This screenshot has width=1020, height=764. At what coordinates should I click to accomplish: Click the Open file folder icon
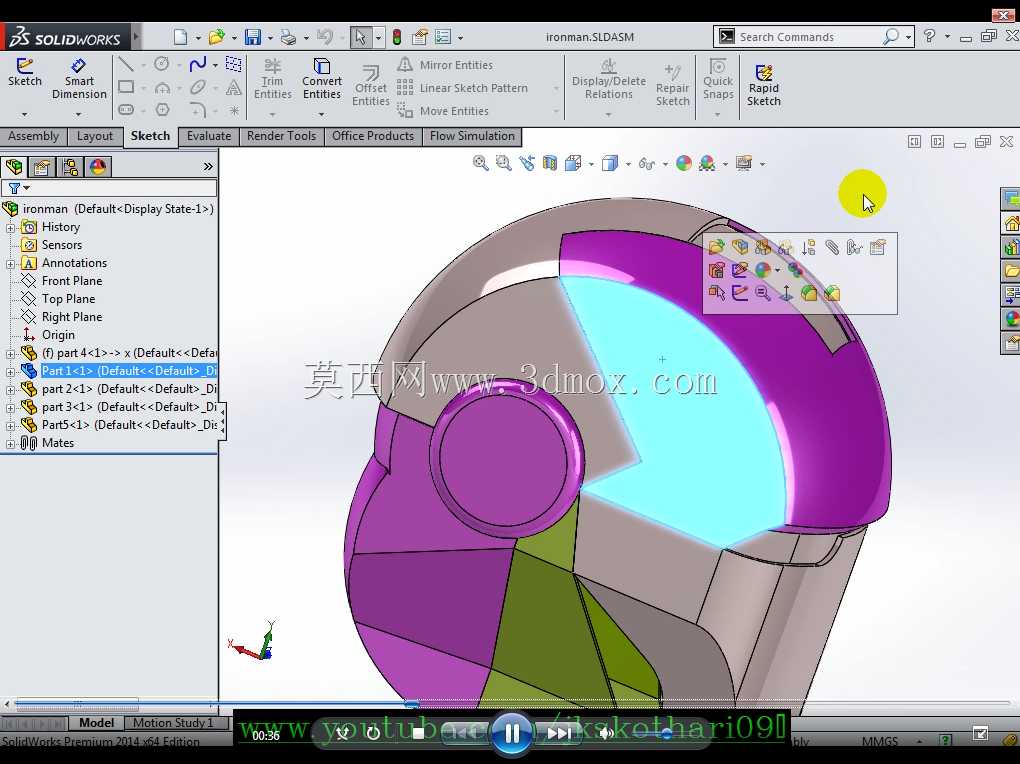click(216, 37)
